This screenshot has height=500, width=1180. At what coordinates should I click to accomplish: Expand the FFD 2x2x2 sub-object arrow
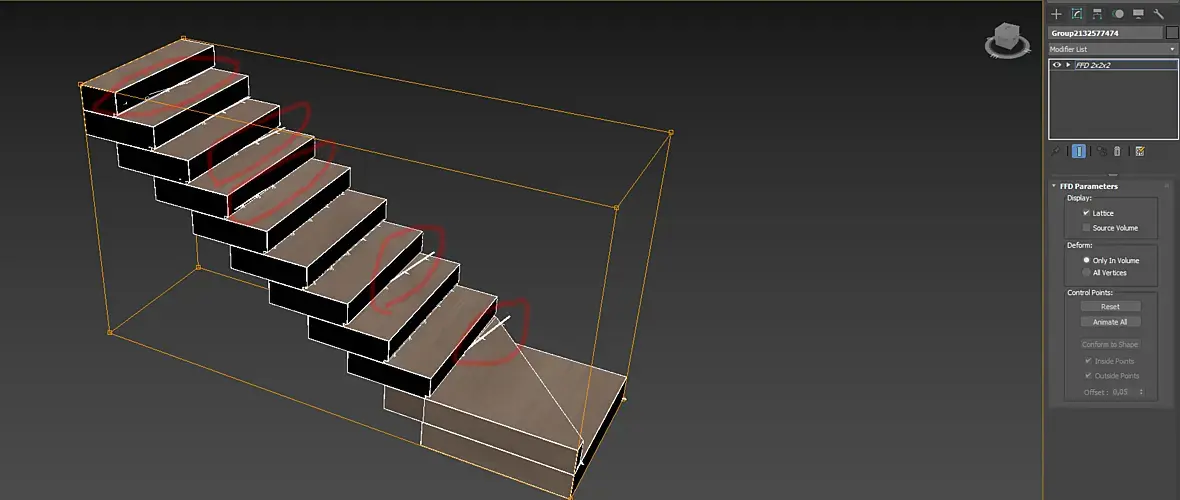pos(1068,66)
